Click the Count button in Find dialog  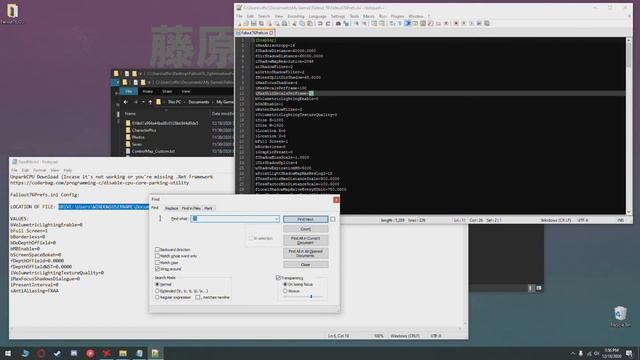(305, 229)
